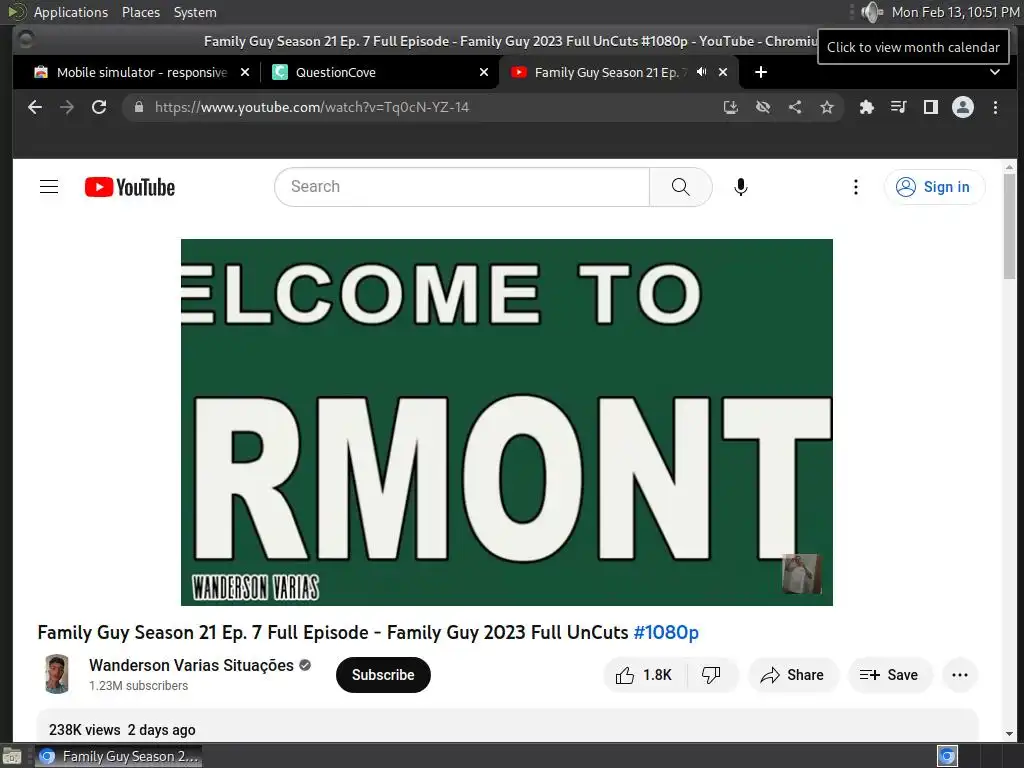Image resolution: width=1024 pixels, height=768 pixels.
Task: View site information lock icon
Action: click(138, 107)
